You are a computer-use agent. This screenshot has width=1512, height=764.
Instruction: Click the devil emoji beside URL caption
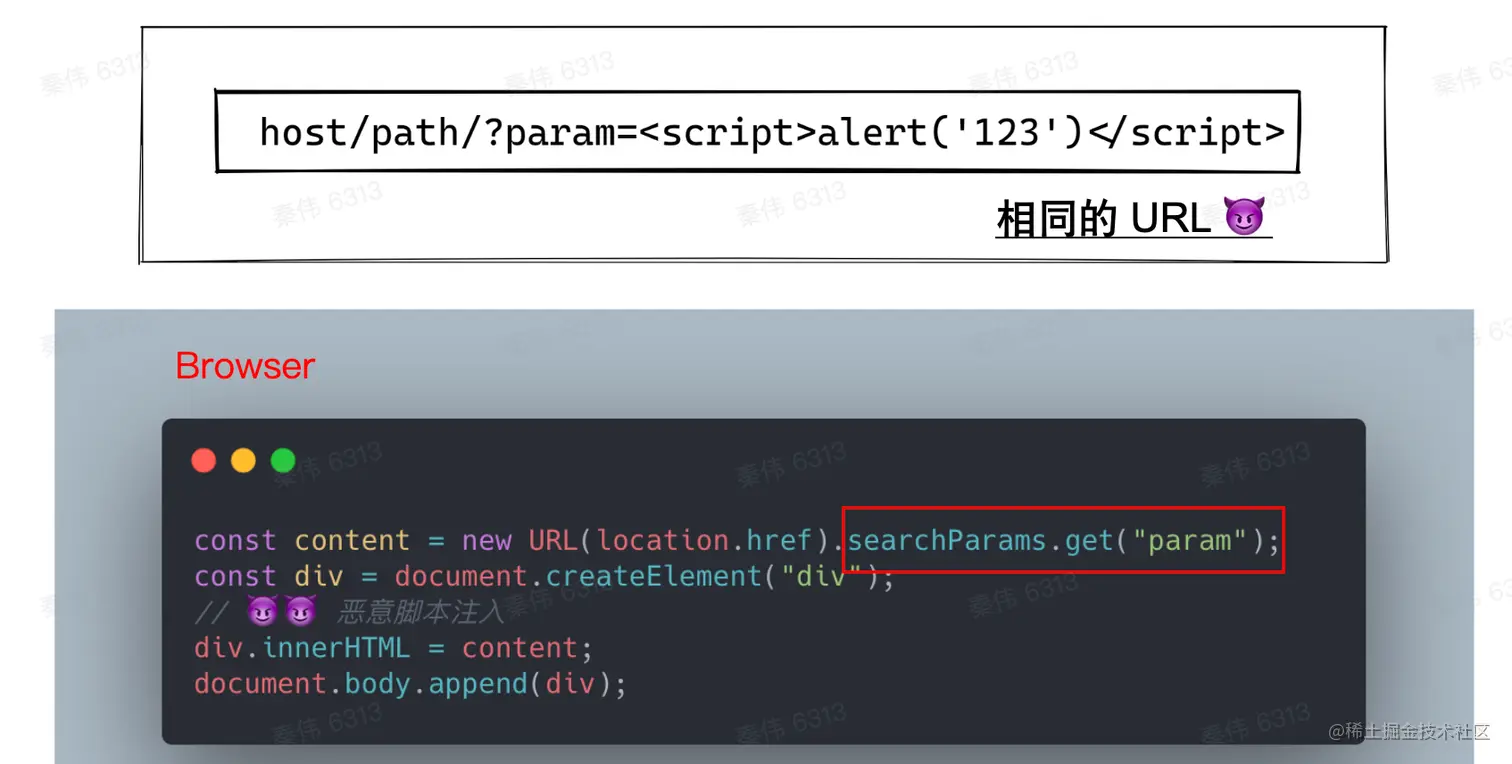tap(1244, 217)
